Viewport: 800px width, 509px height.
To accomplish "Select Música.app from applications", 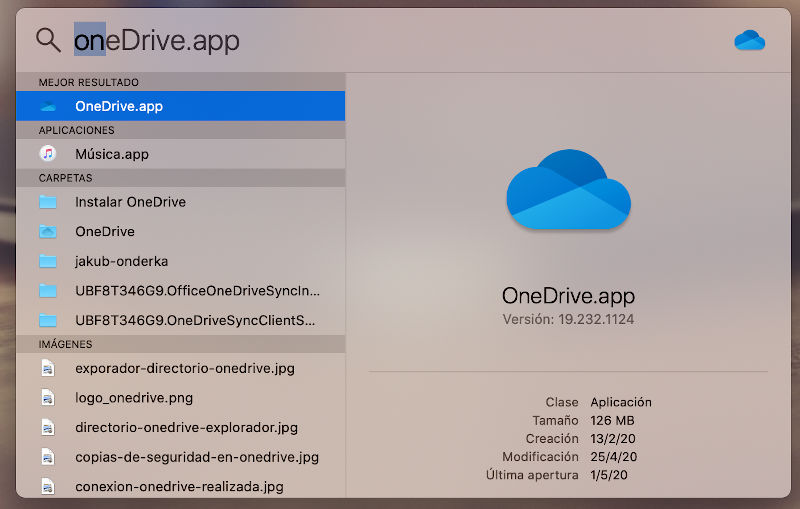I will tap(181, 154).
